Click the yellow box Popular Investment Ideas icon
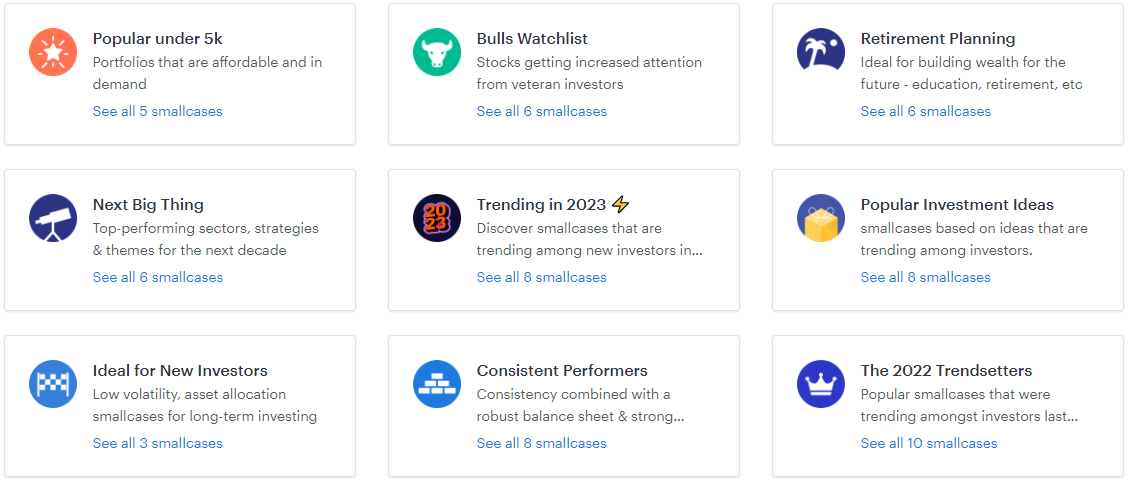This screenshot has height=483, width=1129. [x=821, y=218]
